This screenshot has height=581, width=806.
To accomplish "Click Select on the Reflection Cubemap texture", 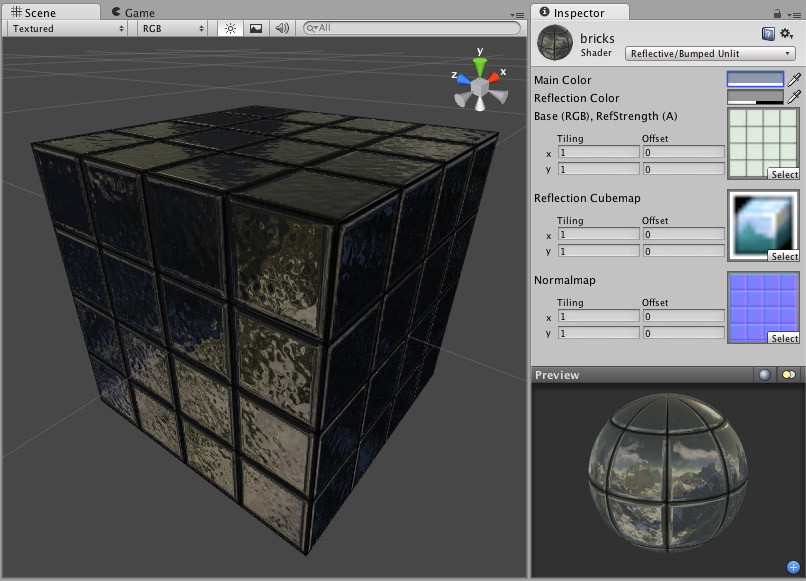I will tap(784, 256).
